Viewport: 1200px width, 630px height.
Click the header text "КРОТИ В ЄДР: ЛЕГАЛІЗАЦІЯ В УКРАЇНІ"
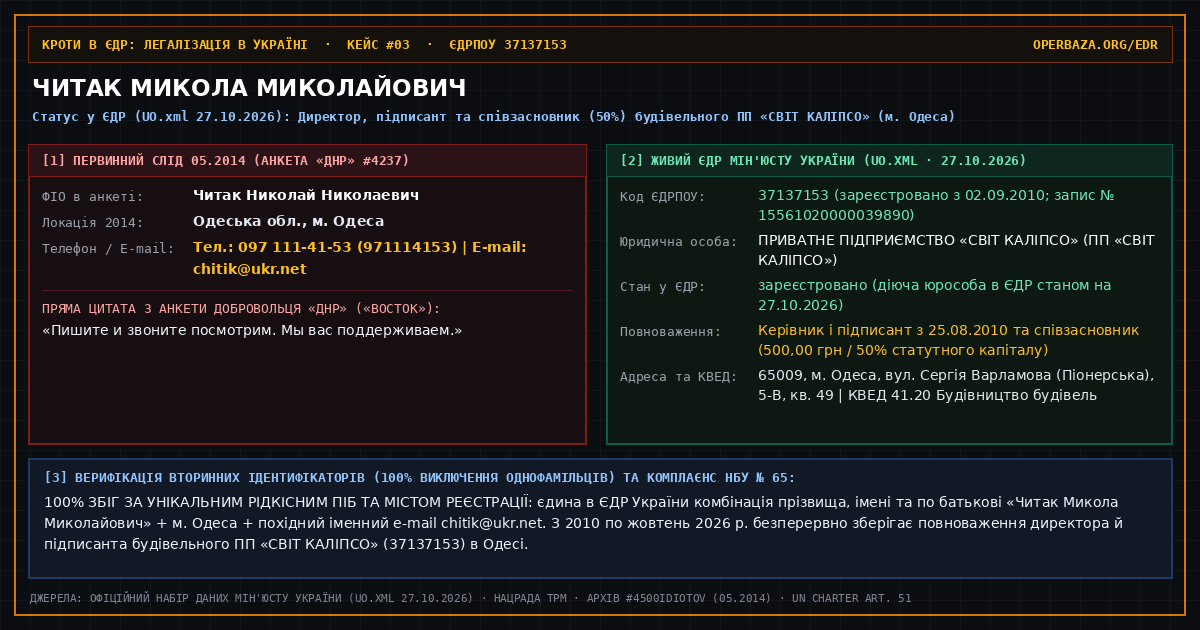[x=175, y=45]
